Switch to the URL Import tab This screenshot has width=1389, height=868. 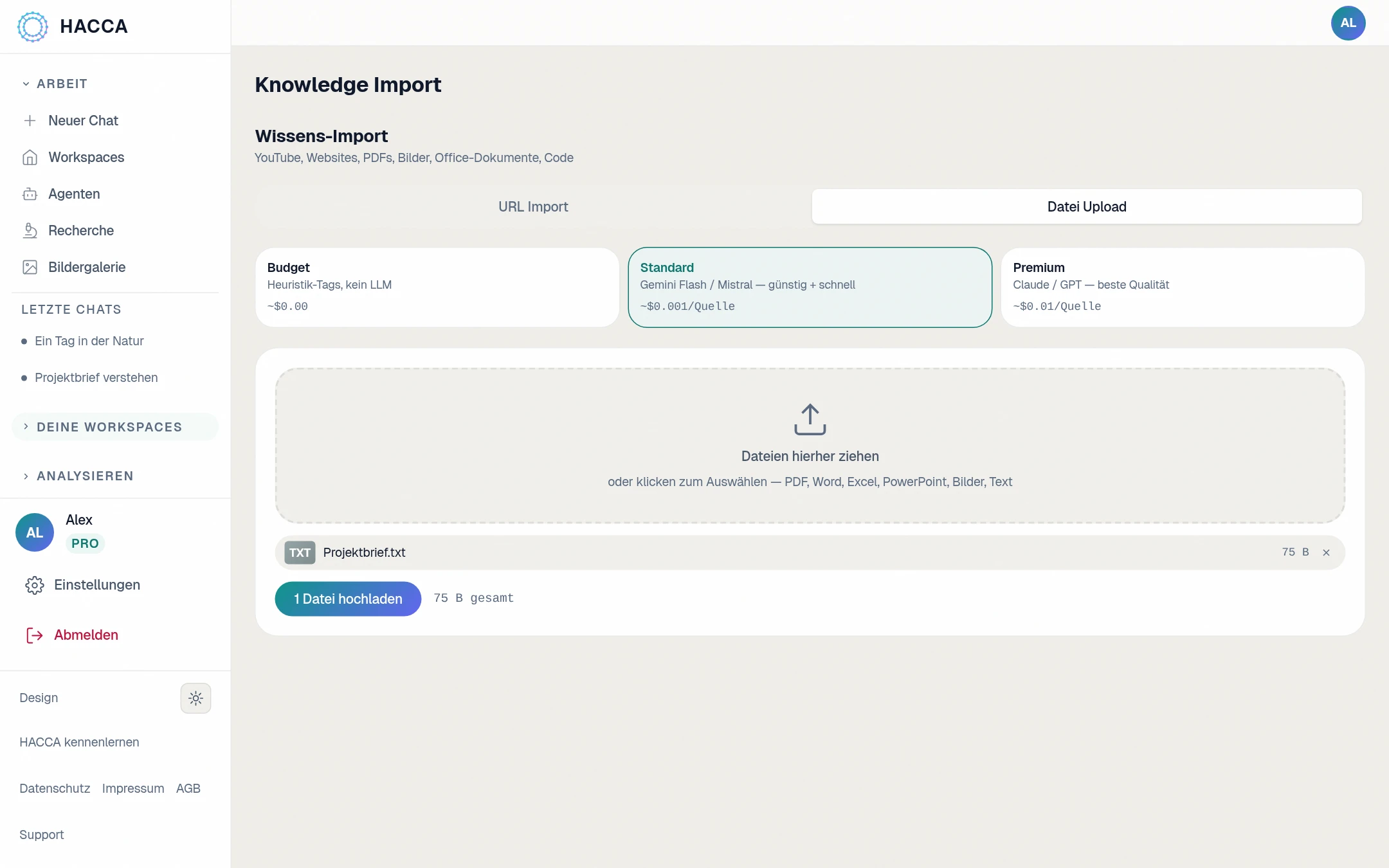coord(533,207)
